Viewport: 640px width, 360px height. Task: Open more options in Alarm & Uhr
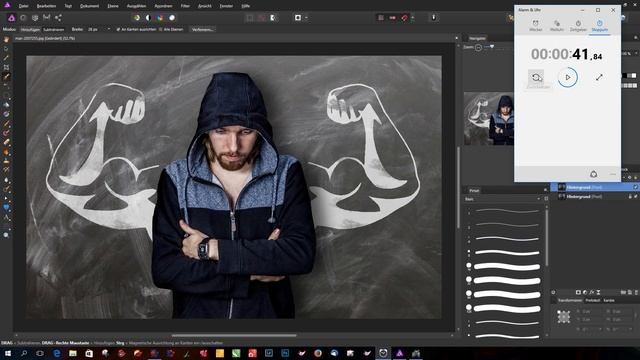click(x=613, y=174)
